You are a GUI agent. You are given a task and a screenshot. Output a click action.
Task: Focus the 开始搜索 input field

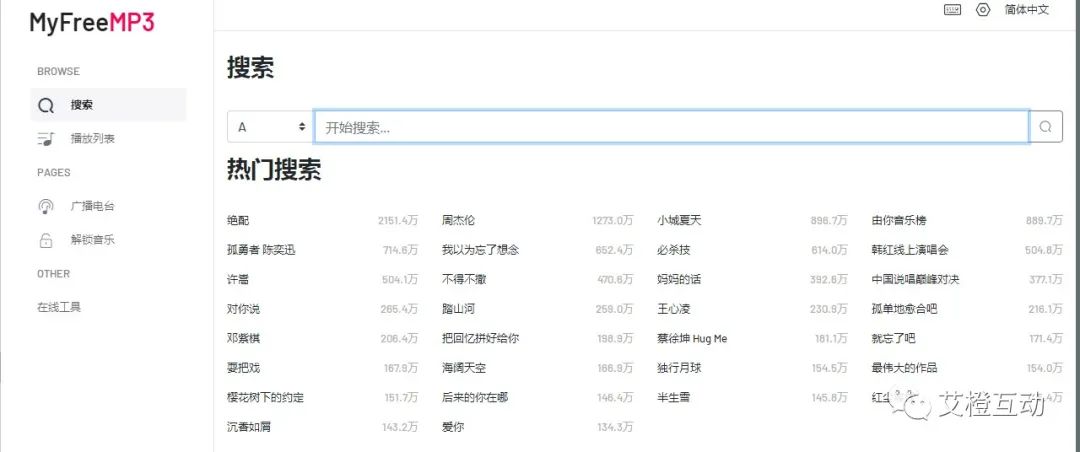pos(670,127)
